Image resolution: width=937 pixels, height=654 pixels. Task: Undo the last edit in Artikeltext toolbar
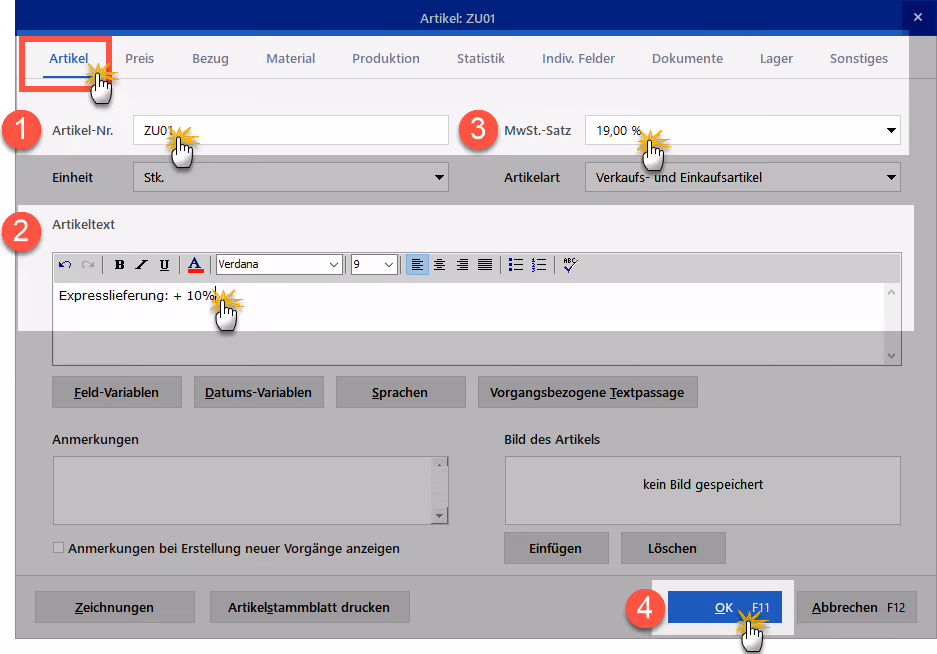tap(65, 264)
